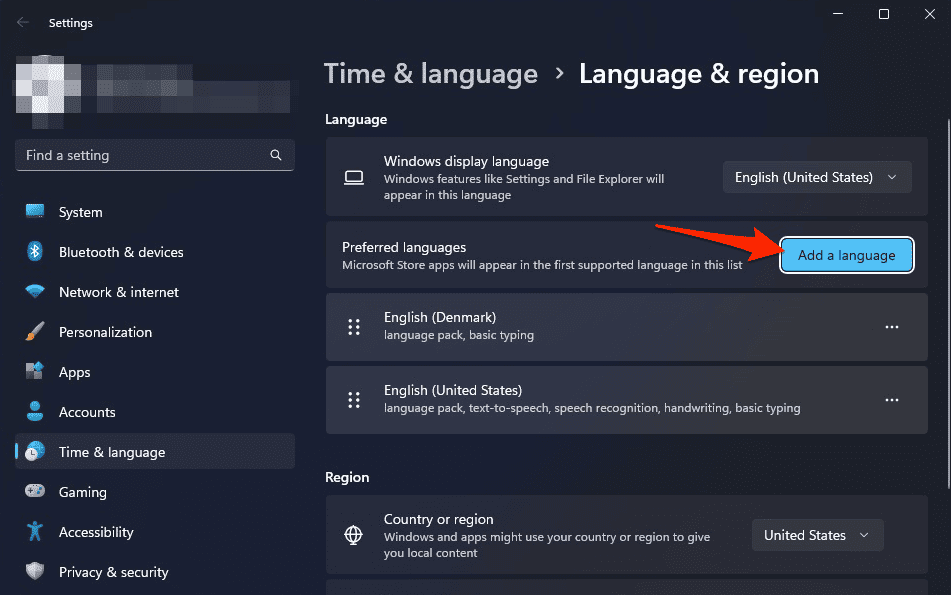Screen dimensions: 951x595
Task: Select Time & language in the sidebar
Action: pos(111,452)
